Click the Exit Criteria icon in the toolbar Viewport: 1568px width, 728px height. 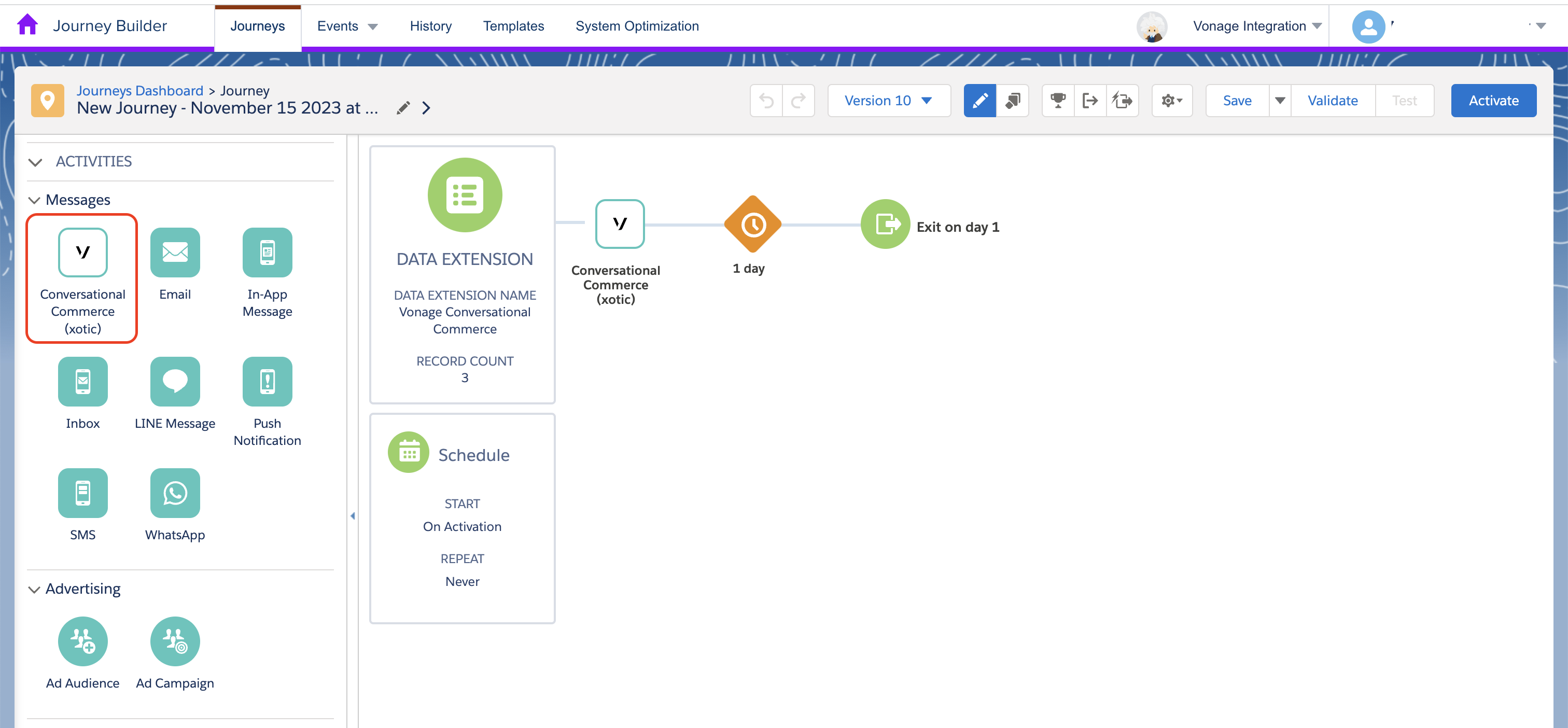coord(1089,101)
